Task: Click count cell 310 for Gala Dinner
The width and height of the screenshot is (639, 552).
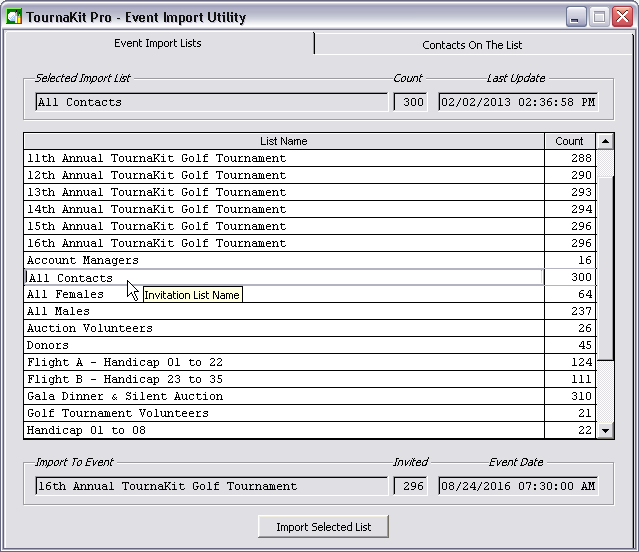Action: [x=570, y=396]
